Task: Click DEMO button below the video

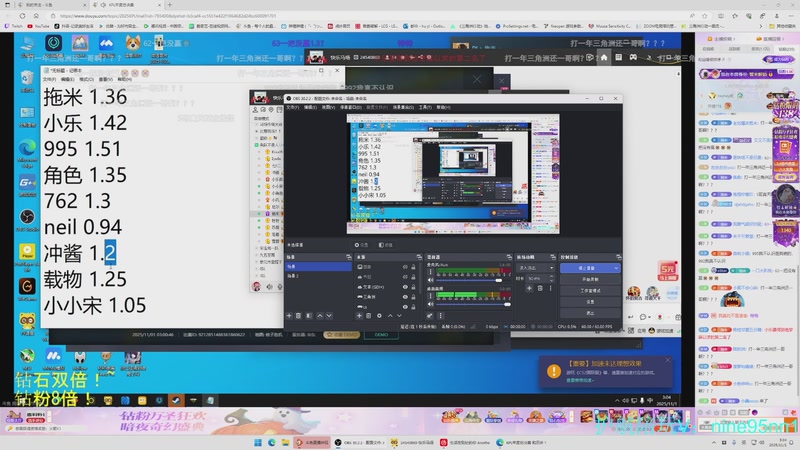Action: click(382, 335)
